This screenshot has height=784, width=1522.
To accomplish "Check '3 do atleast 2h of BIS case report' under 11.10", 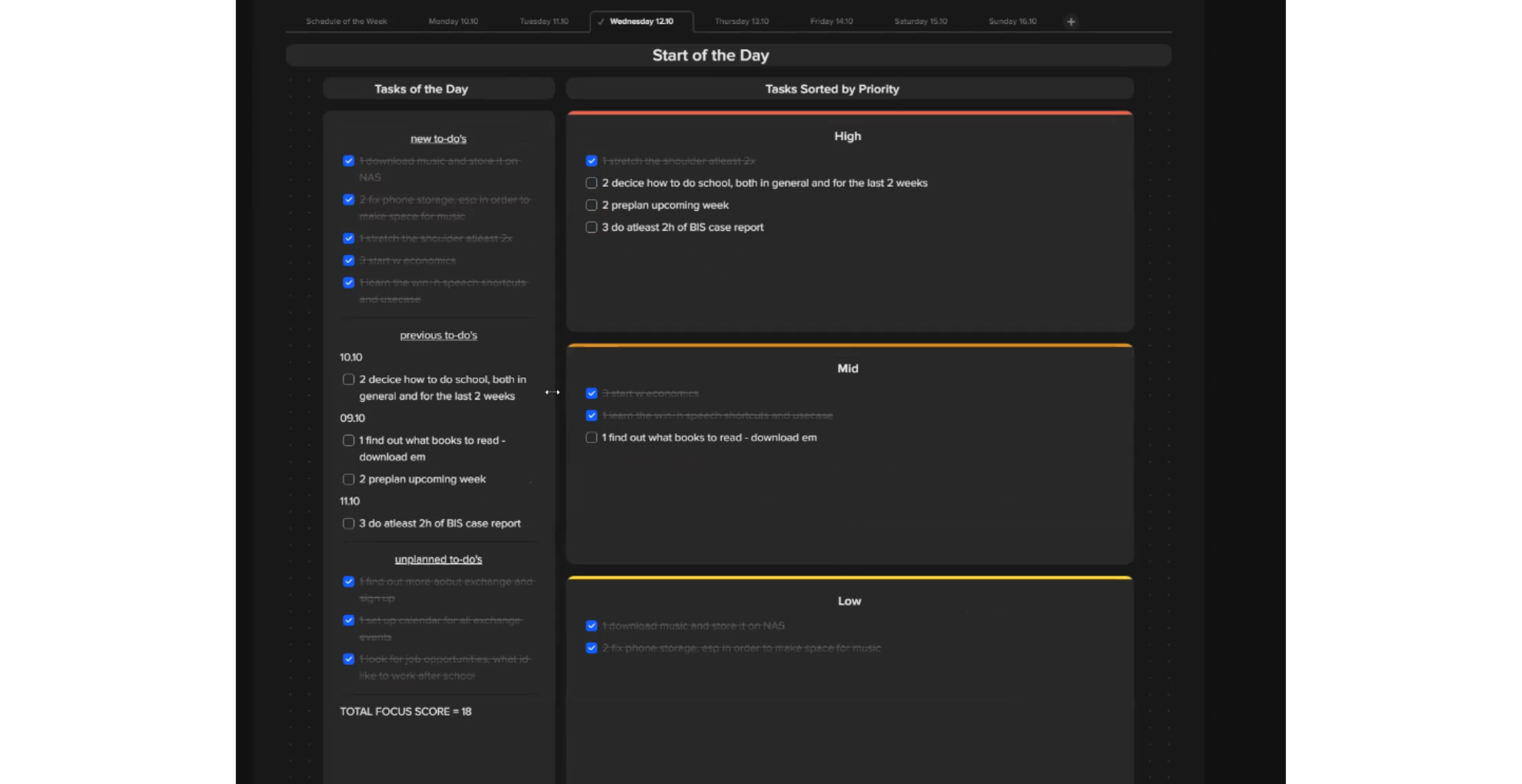I will (x=348, y=524).
